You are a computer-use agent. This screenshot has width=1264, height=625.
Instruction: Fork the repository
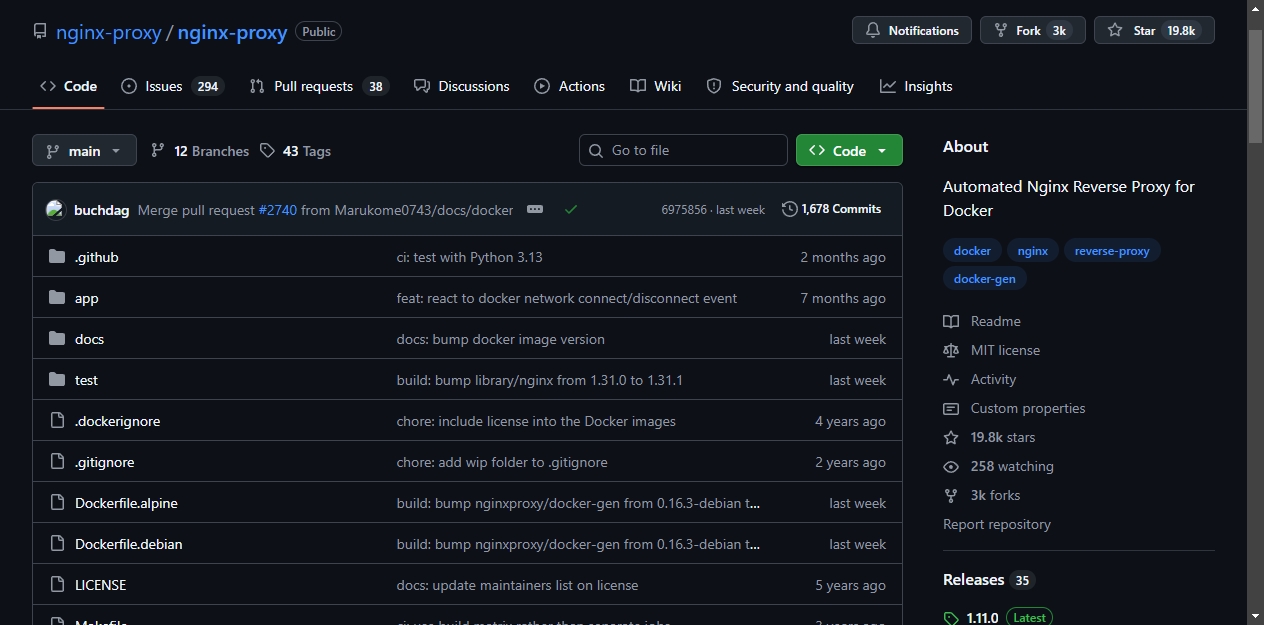pos(1033,30)
